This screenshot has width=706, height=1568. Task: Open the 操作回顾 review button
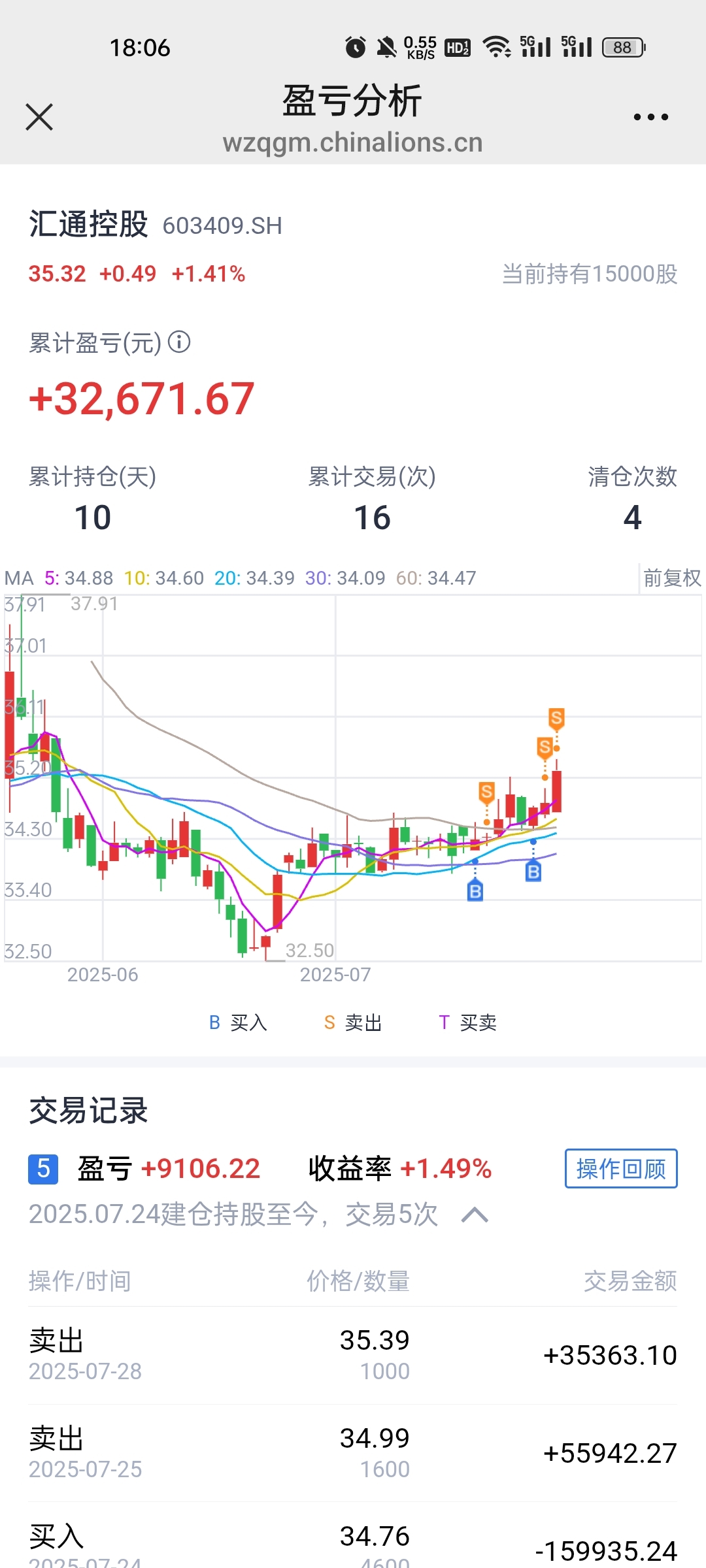(x=621, y=1169)
